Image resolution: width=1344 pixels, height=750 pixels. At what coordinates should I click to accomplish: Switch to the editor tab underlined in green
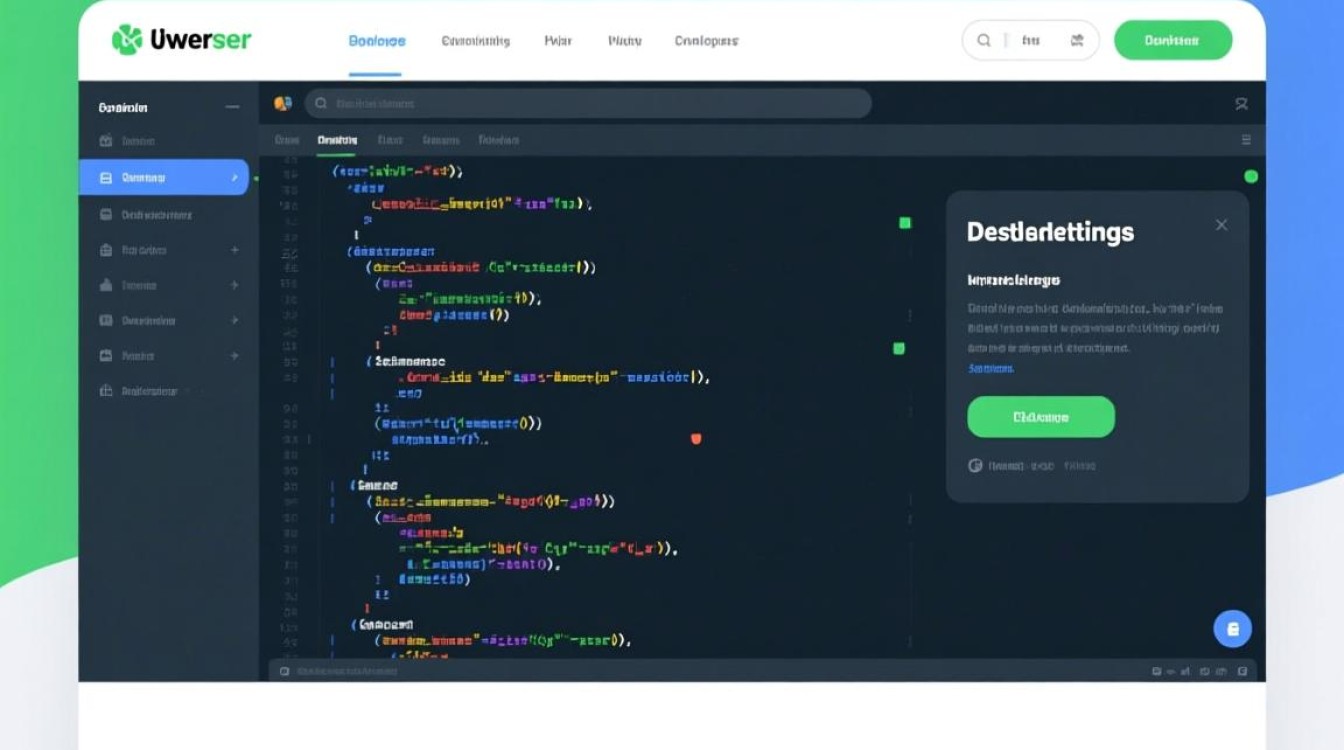(336, 141)
